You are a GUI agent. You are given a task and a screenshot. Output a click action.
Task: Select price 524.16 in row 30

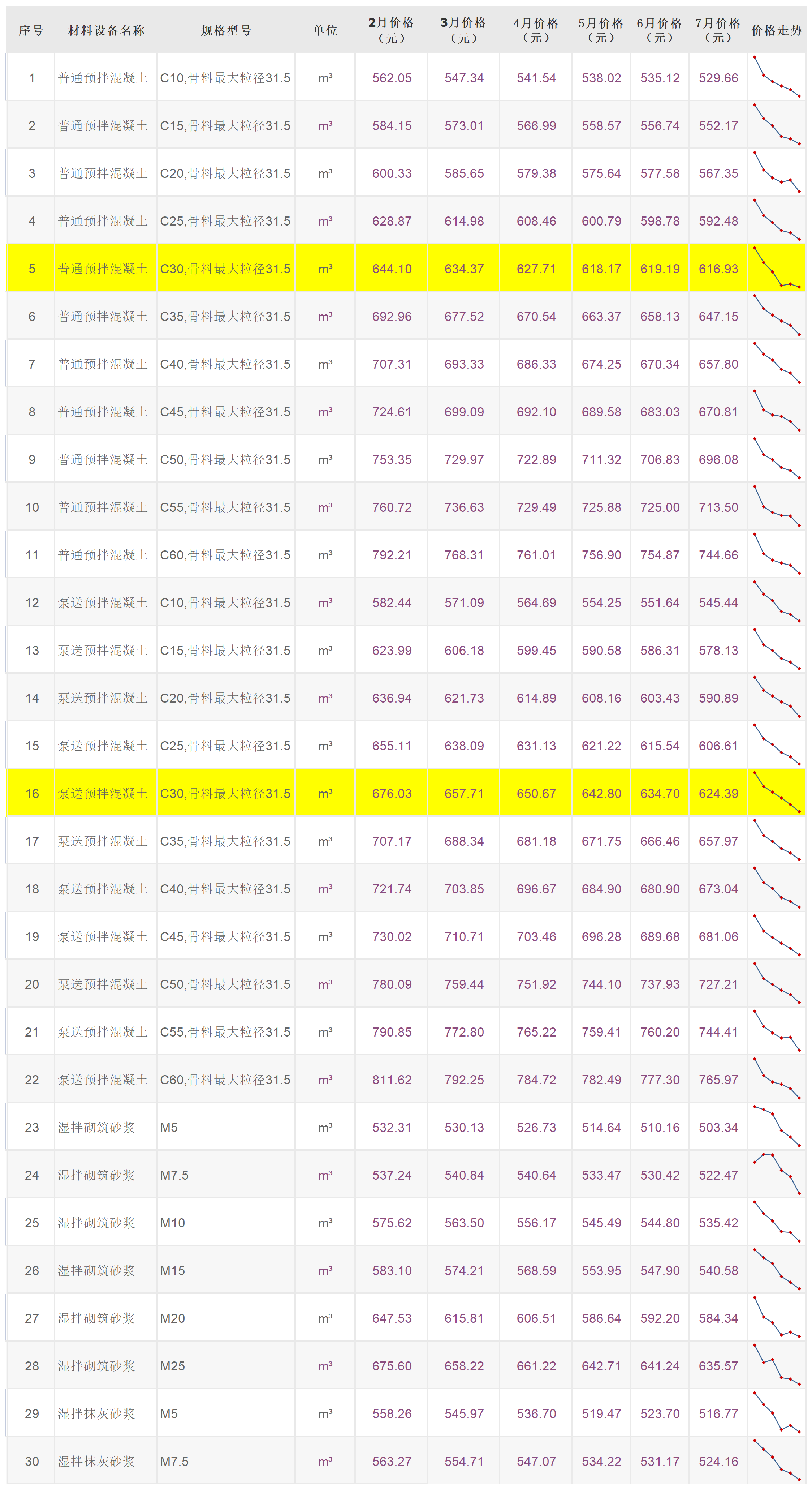(x=718, y=1461)
